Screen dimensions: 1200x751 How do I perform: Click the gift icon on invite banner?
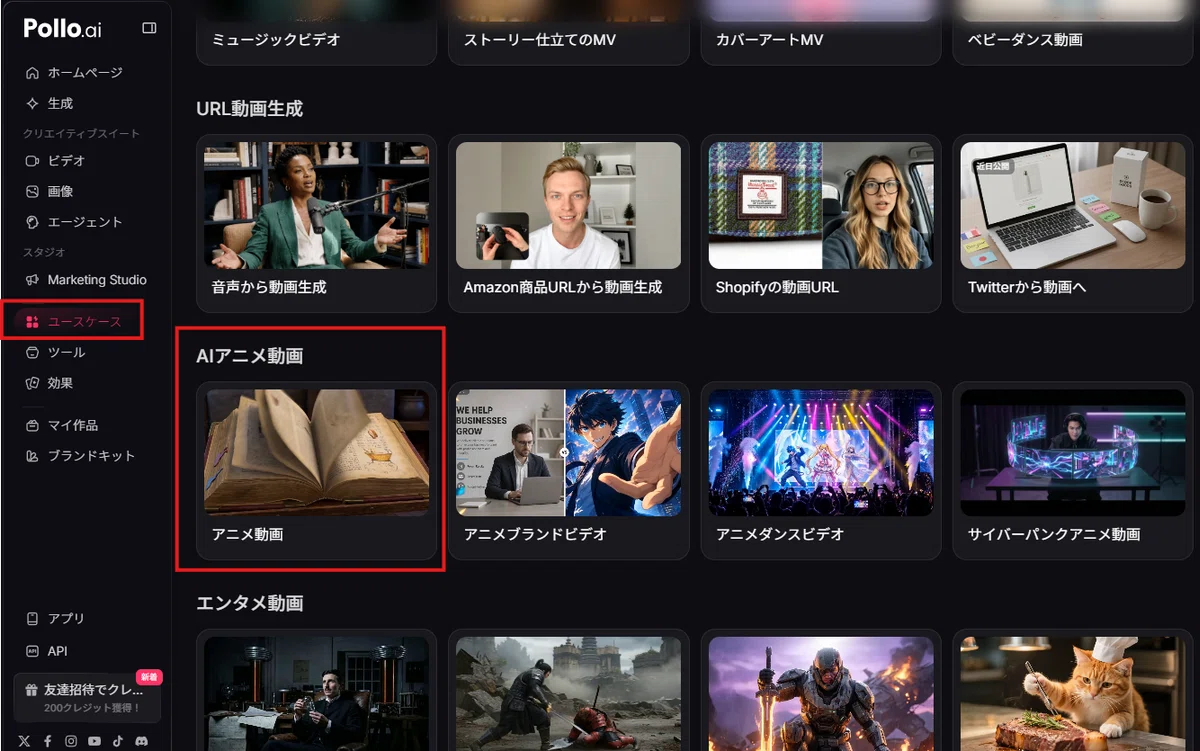click(x=32, y=690)
